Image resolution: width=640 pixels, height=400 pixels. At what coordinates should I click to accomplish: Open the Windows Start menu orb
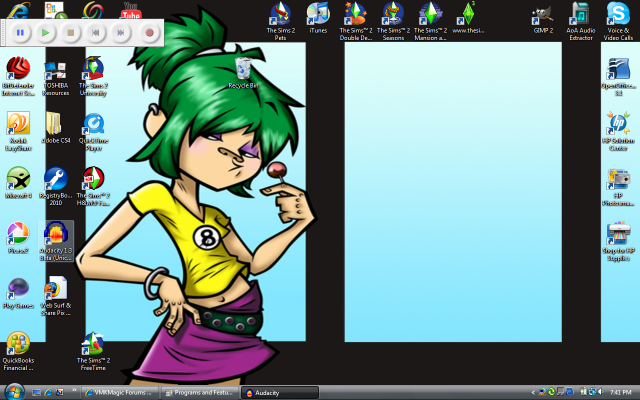12,391
